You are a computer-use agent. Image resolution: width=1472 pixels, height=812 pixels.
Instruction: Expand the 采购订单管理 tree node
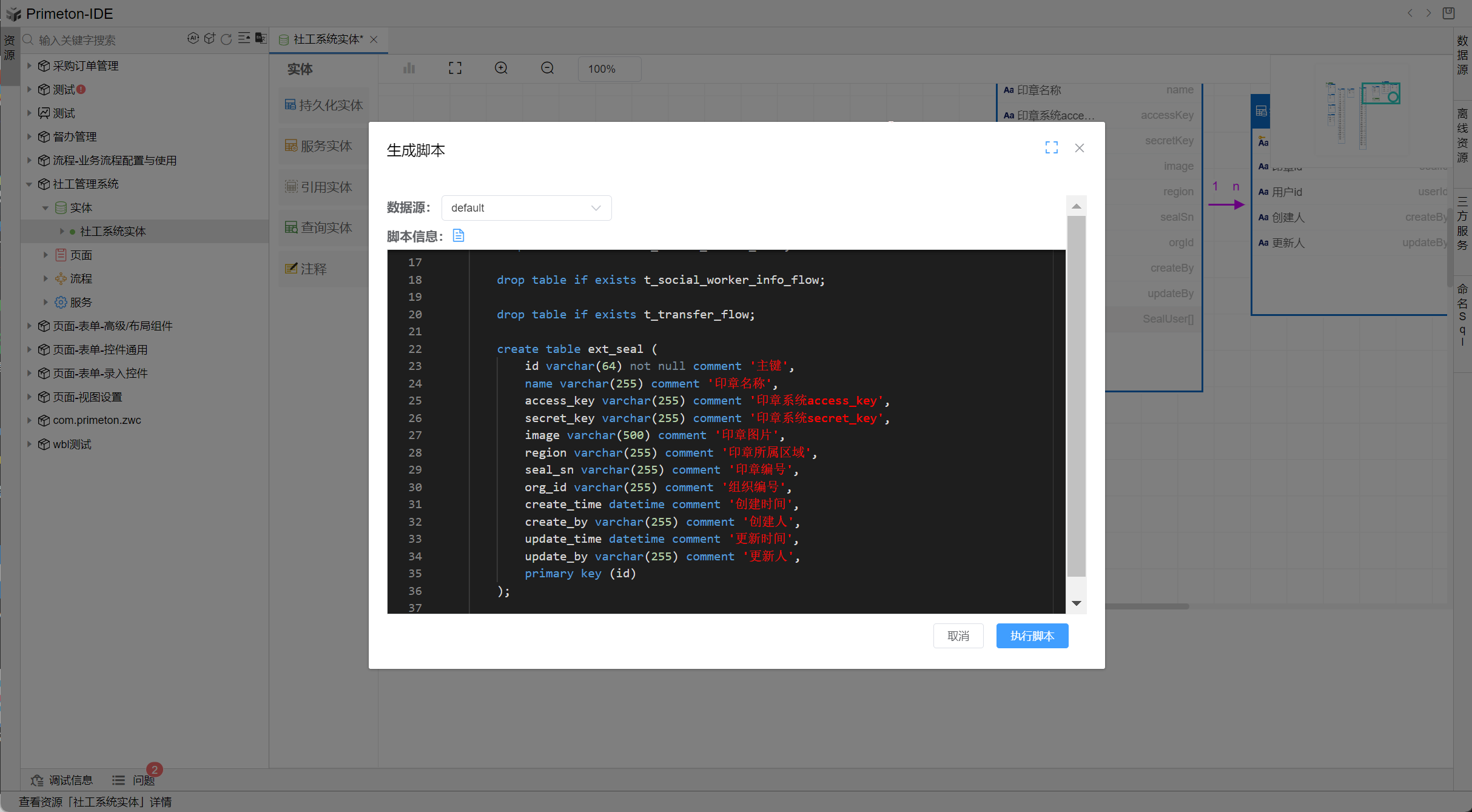coord(29,65)
